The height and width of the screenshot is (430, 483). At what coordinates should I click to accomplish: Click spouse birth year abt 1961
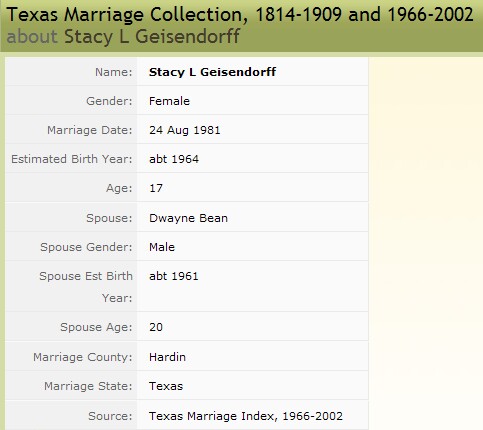[x=174, y=276]
